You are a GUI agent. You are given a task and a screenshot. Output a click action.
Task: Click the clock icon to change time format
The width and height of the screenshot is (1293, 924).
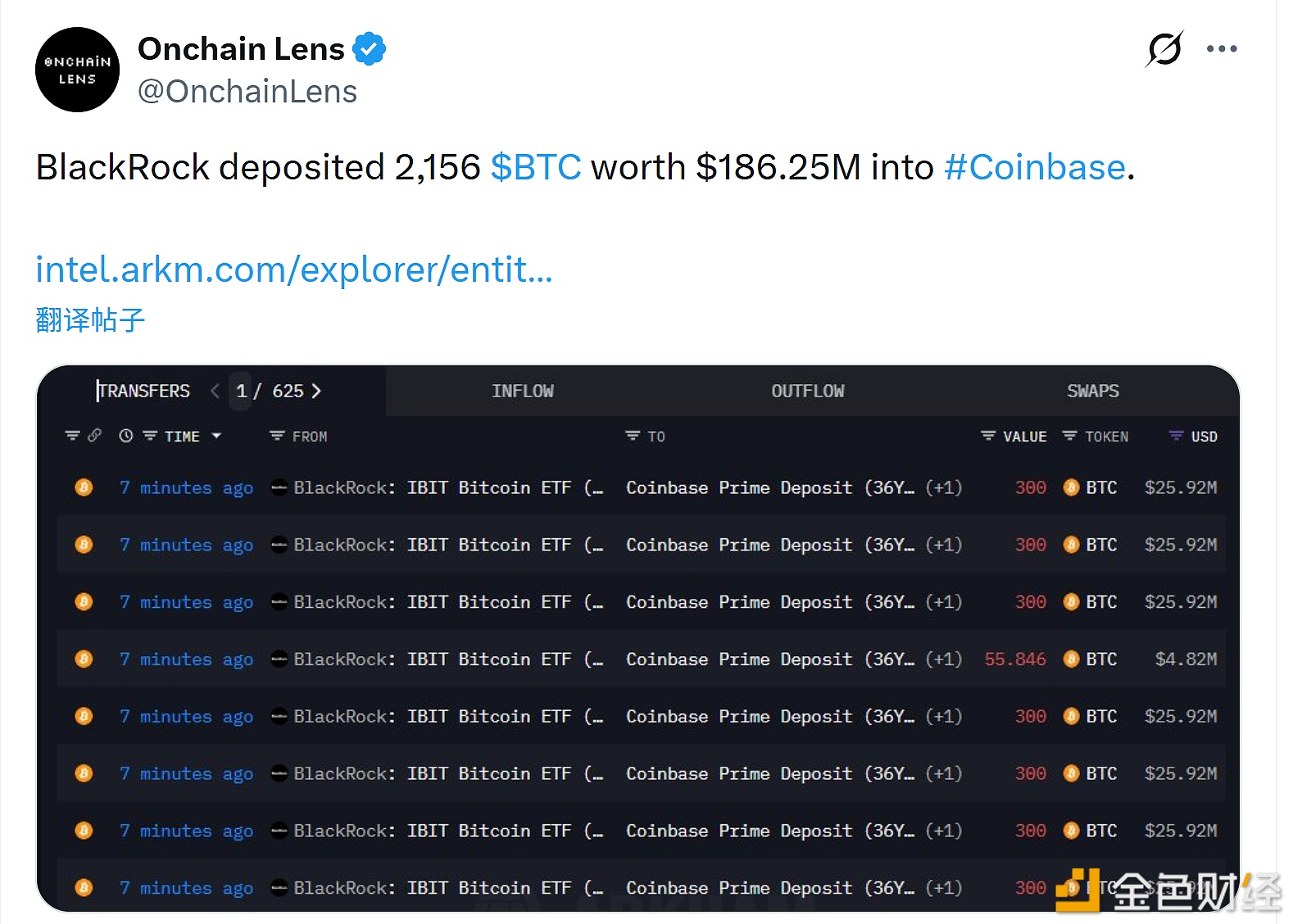[x=127, y=437]
